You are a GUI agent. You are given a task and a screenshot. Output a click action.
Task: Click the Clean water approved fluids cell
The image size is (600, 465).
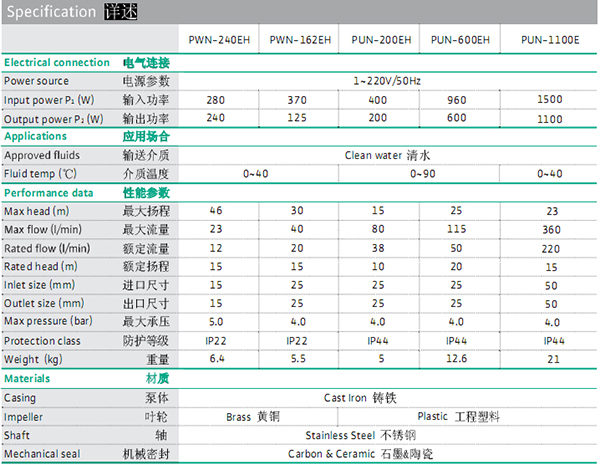click(387, 155)
